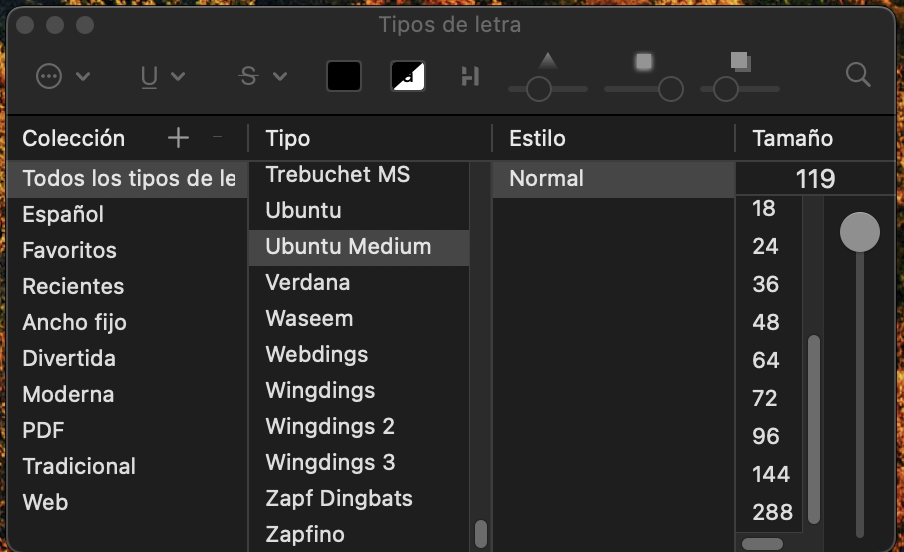Open the document color button
Image resolution: width=904 pixels, height=552 pixels.
pos(408,76)
